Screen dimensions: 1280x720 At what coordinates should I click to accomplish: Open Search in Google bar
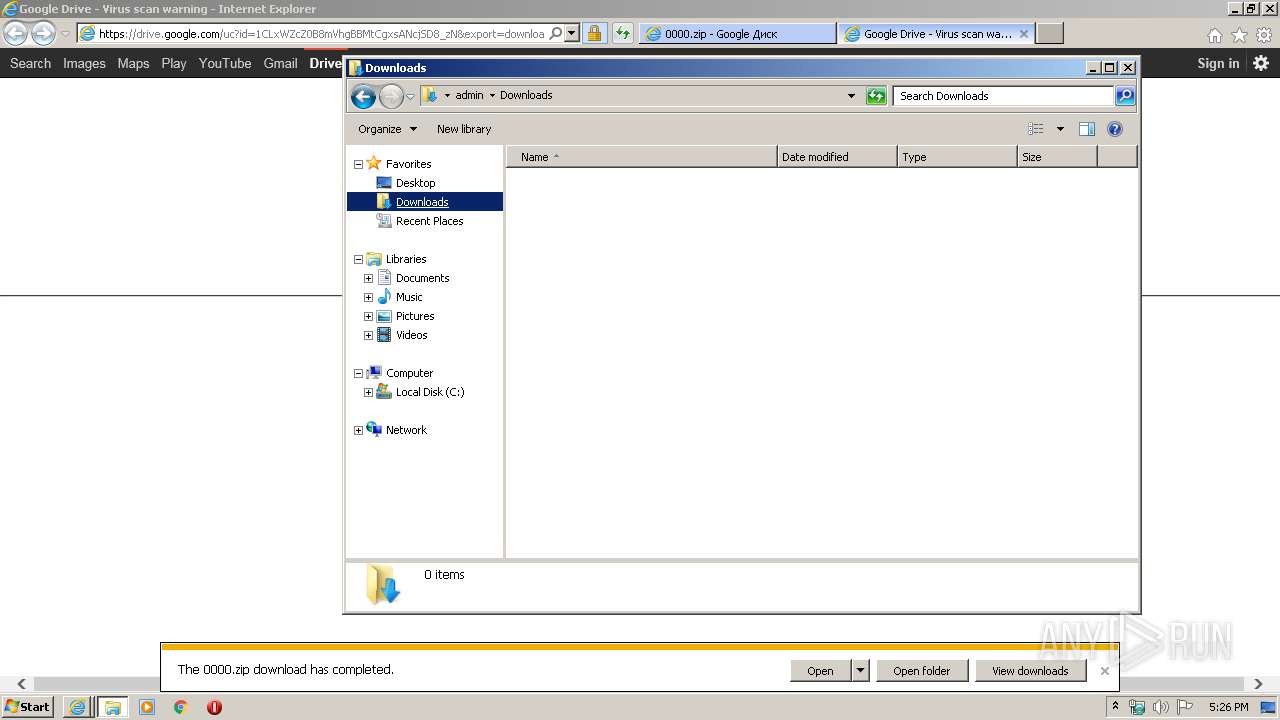(30, 63)
